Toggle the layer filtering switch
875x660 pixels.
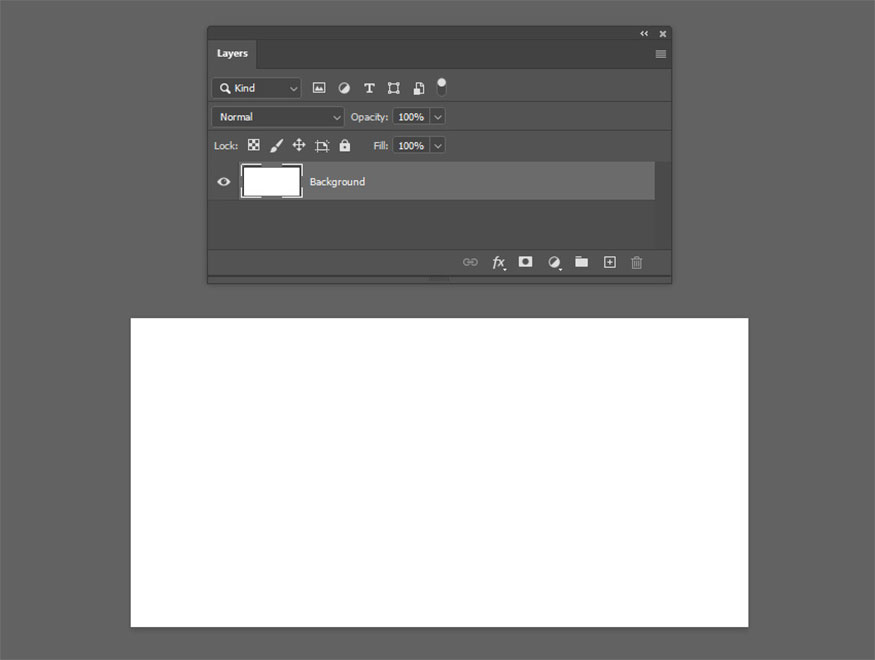(441, 86)
